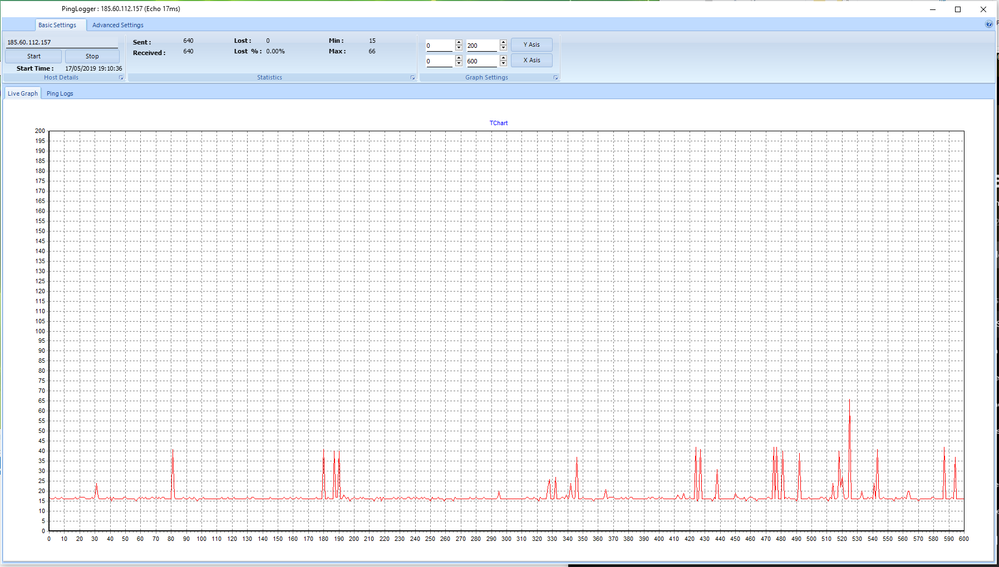
Task: Open the Graph Settings dialog launcher
Action: point(554,77)
